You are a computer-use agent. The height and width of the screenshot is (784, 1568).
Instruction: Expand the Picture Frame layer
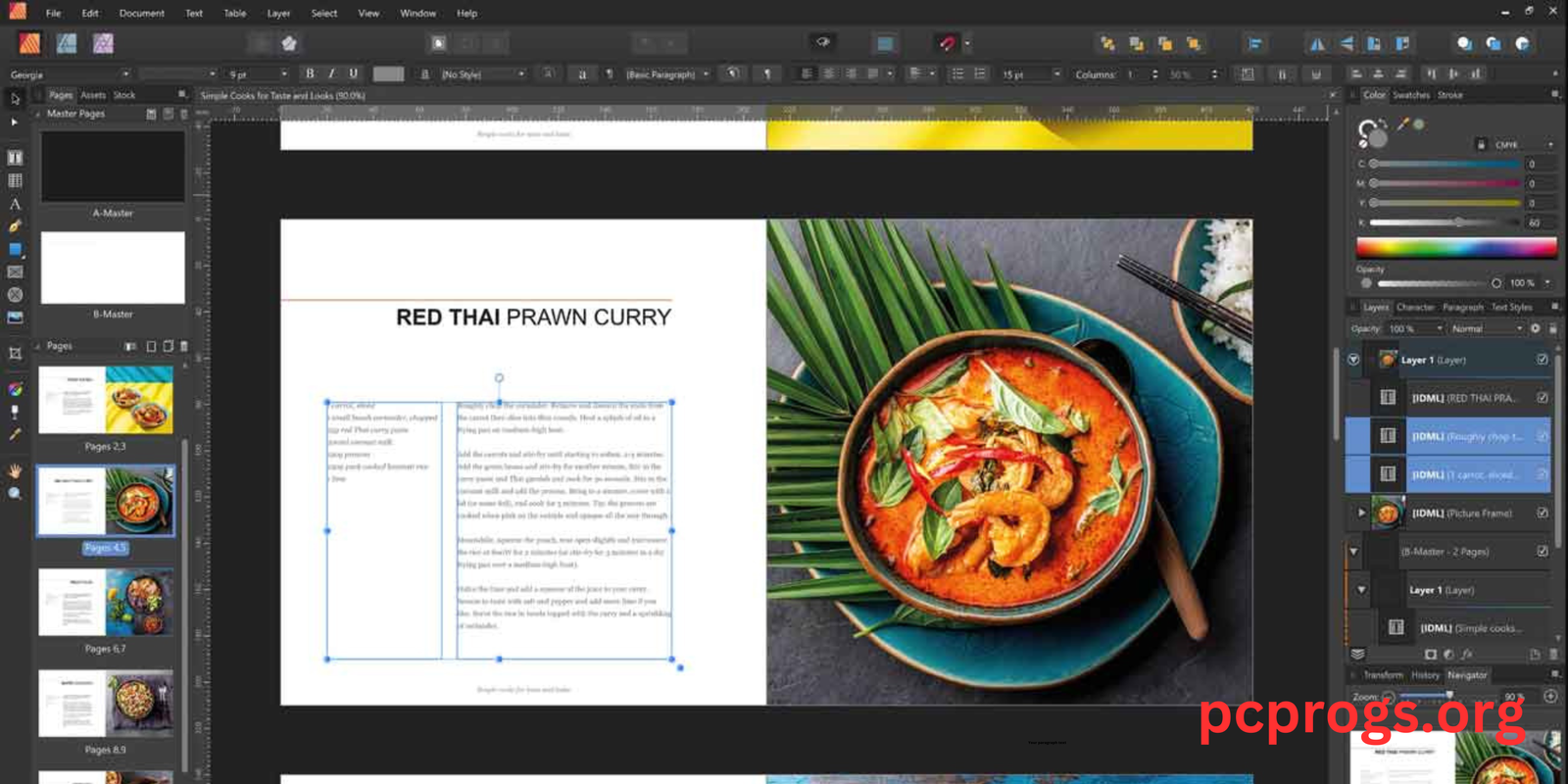coord(1361,513)
